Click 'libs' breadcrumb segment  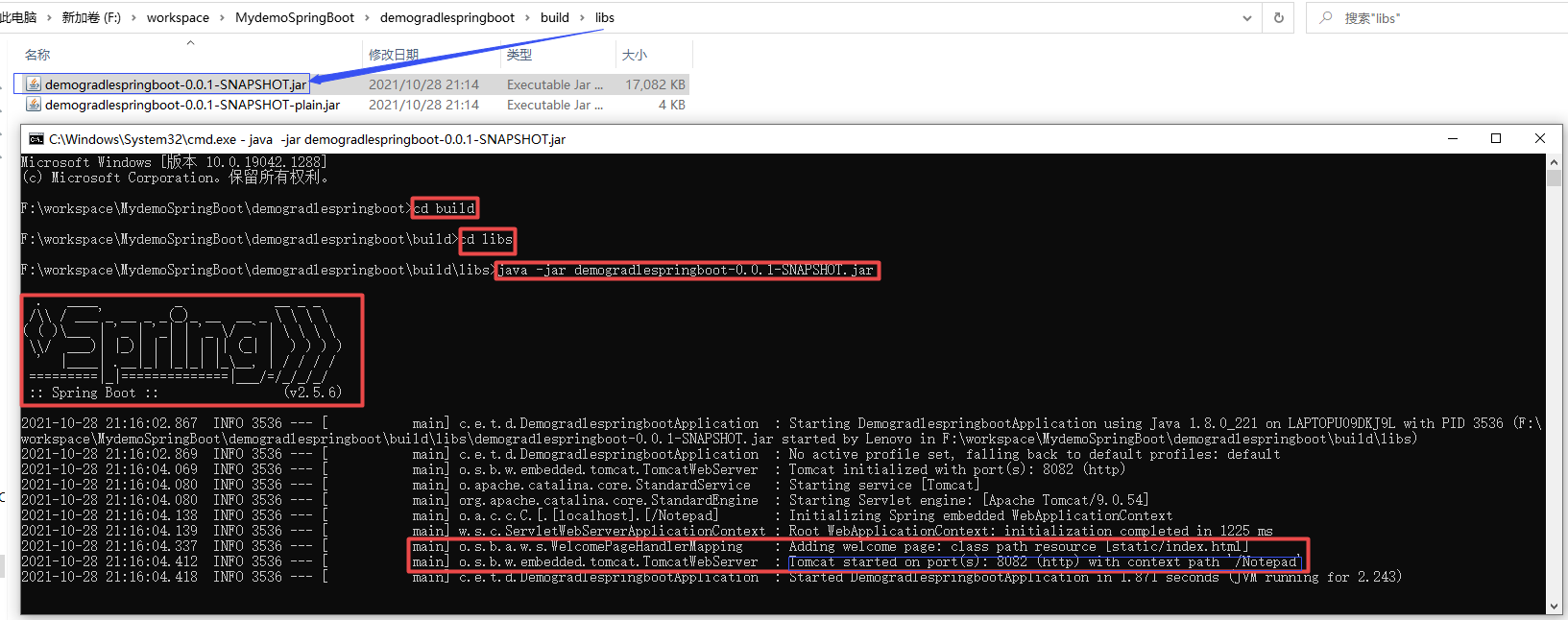pos(605,17)
